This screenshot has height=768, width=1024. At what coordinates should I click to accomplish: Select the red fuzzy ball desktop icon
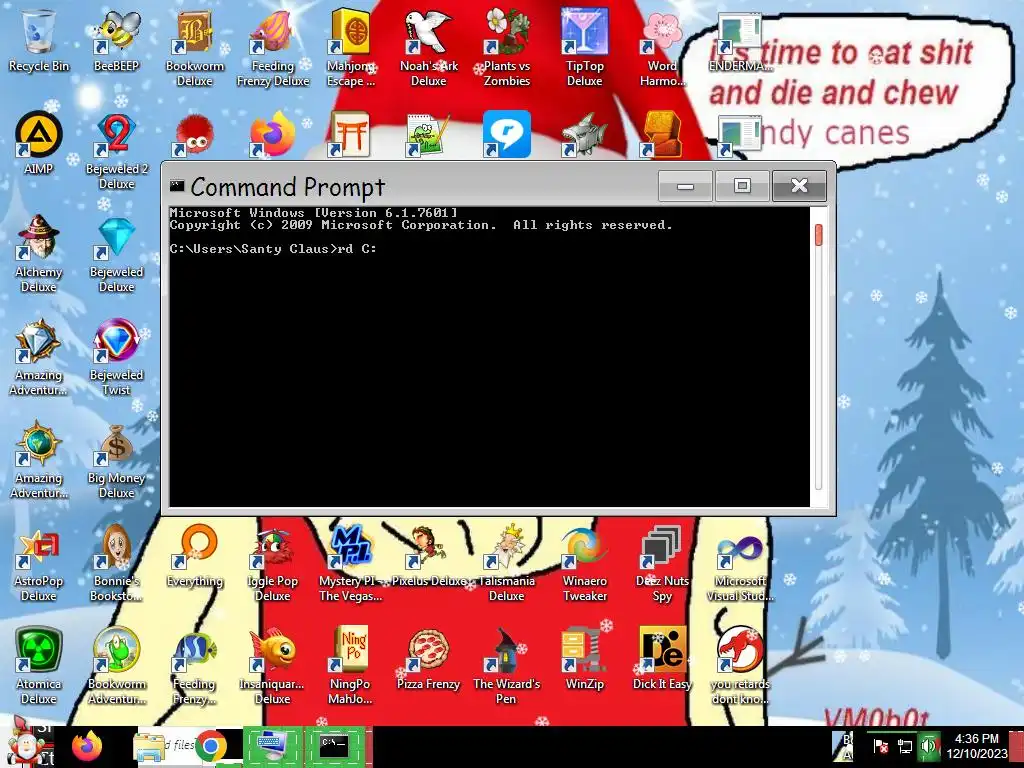pyautogui.click(x=195, y=135)
